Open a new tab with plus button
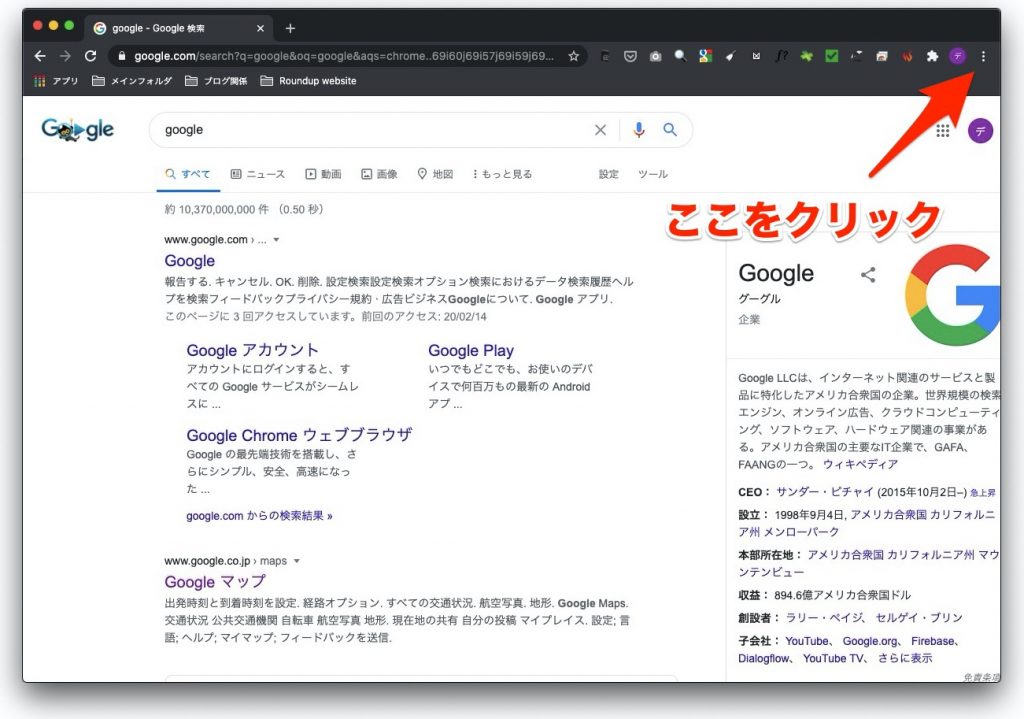 pyautogui.click(x=290, y=29)
